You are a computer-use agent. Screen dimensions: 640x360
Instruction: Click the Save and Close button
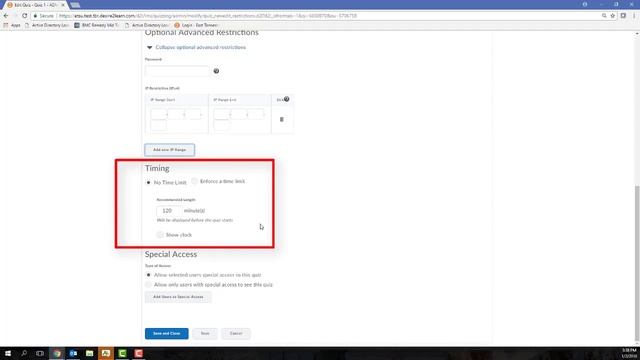(x=167, y=333)
